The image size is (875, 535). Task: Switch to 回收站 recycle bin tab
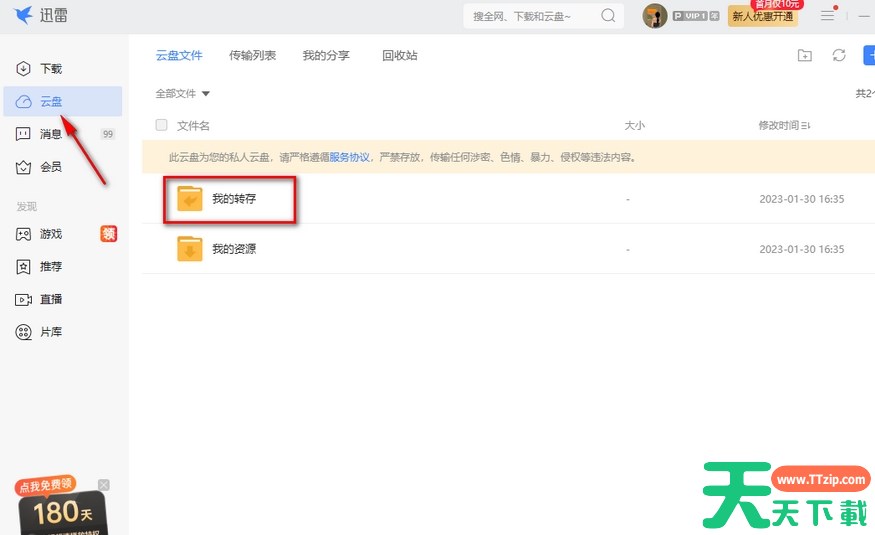(400, 56)
